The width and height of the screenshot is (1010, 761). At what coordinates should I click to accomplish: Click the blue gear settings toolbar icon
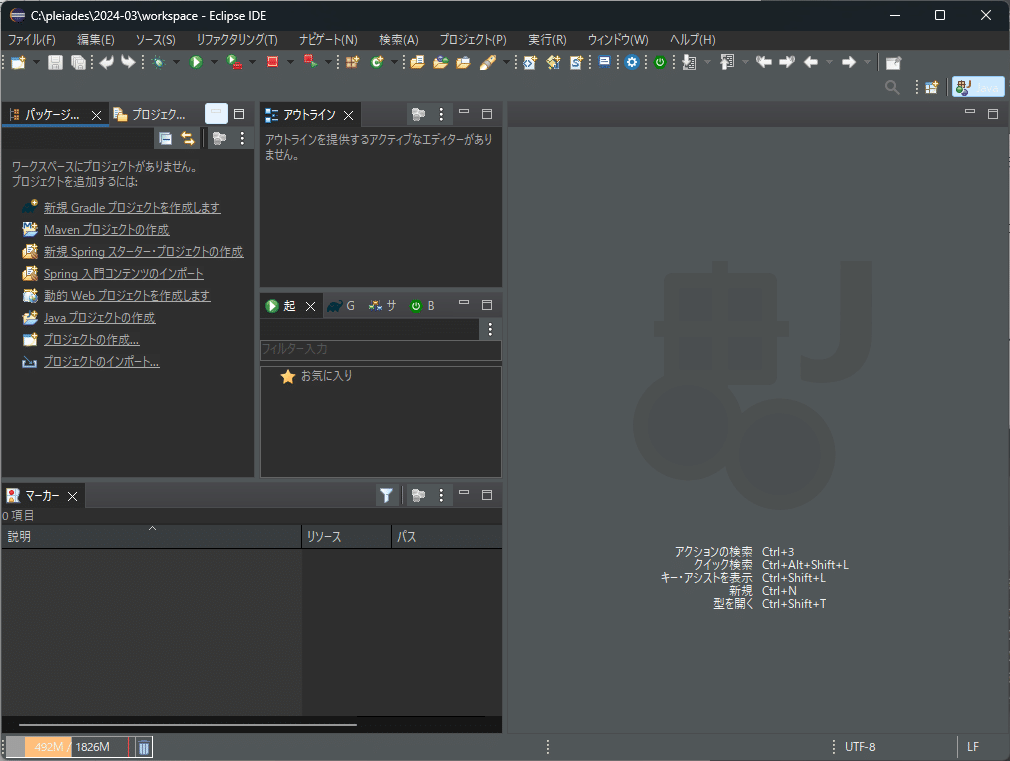coord(632,63)
